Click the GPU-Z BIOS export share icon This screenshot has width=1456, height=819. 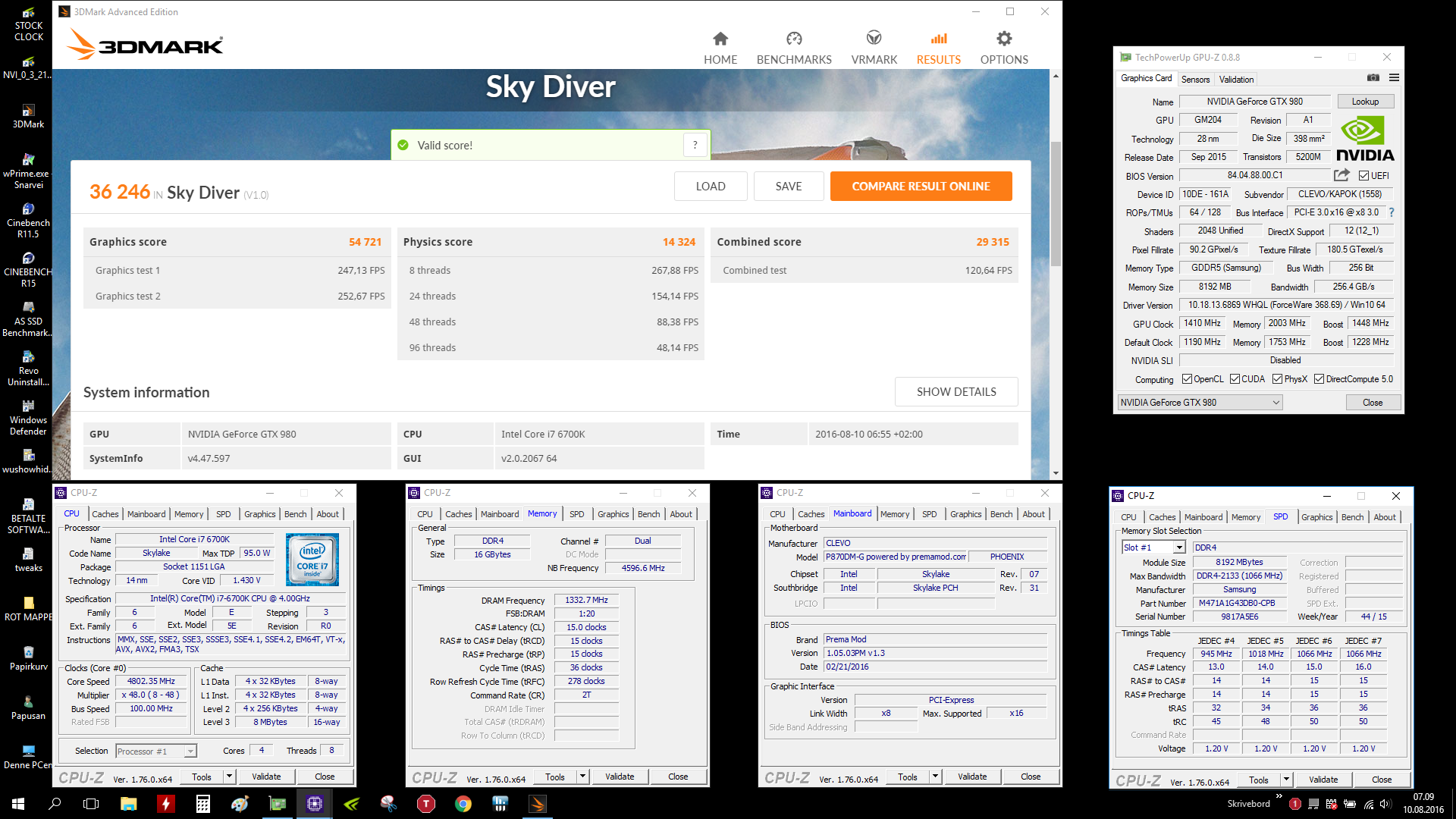[x=1341, y=175]
